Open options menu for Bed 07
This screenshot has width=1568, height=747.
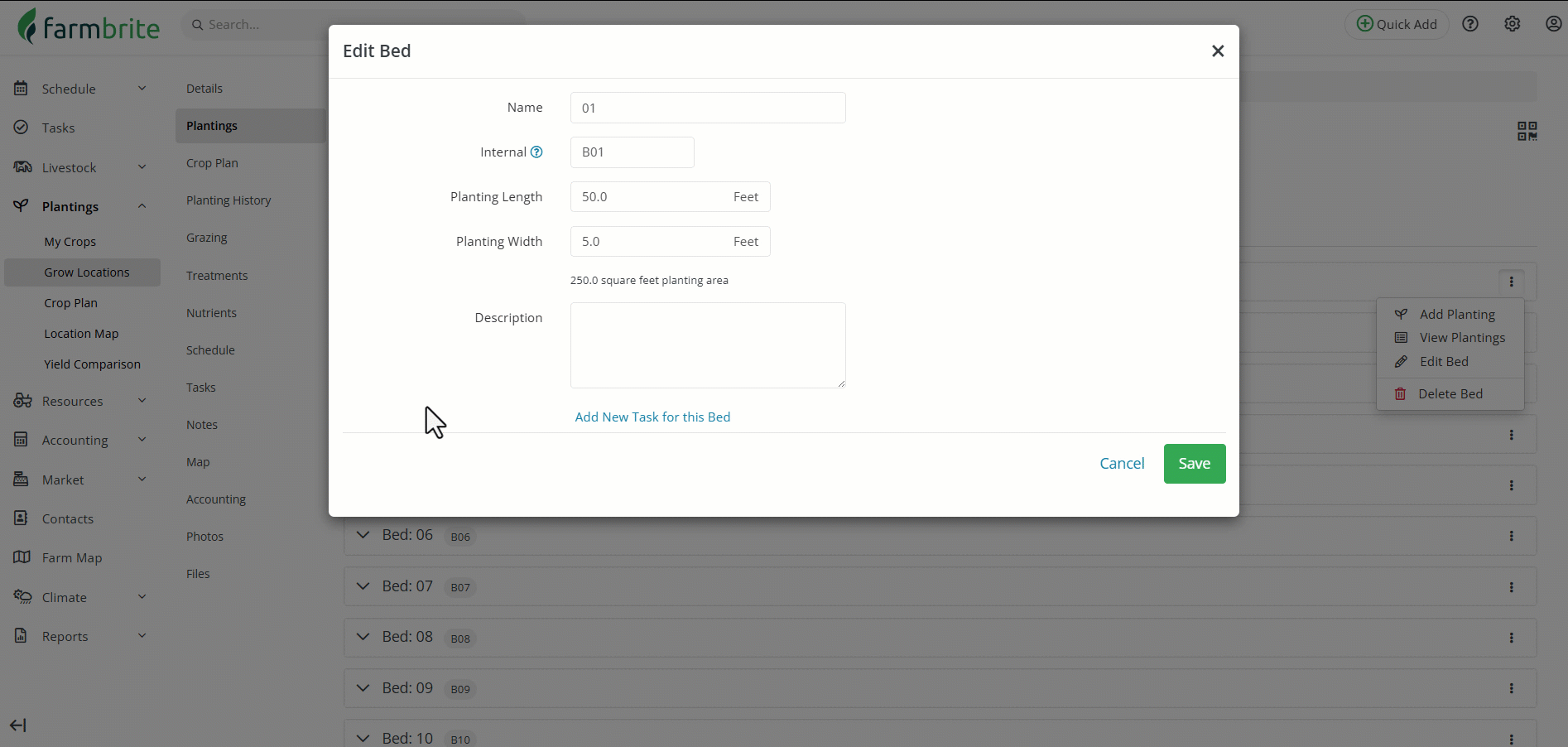click(x=1512, y=587)
